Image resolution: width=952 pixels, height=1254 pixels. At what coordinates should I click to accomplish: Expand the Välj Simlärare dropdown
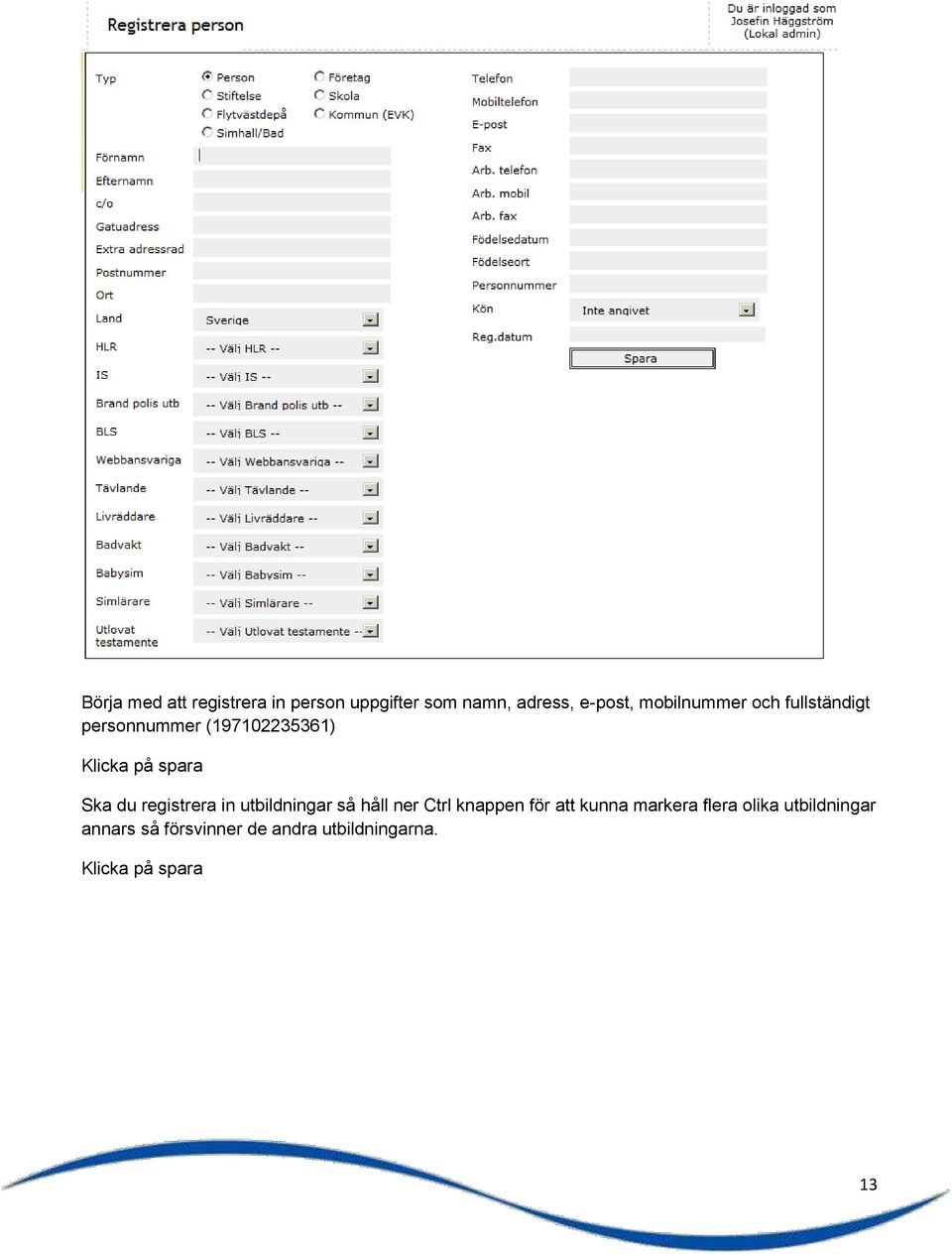point(289,602)
